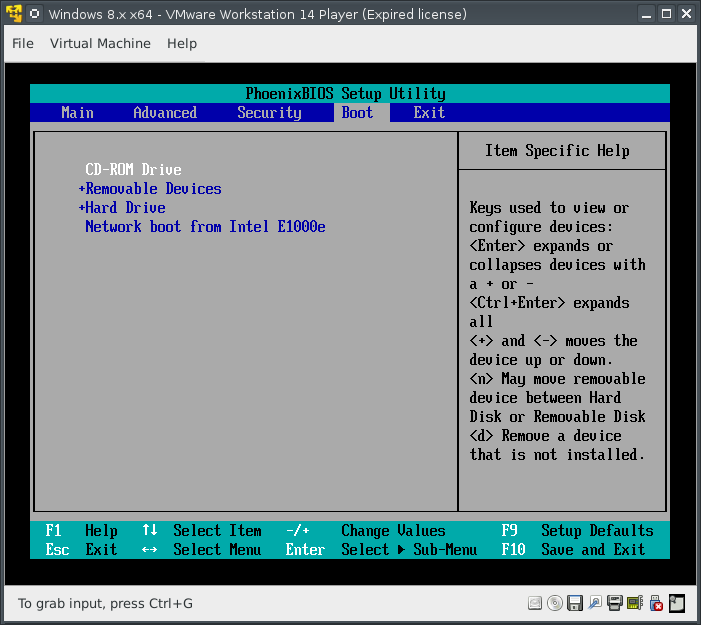Maximize the VMware Player window
Image resolution: width=701 pixels, height=625 pixels.
click(x=666, y=14)
